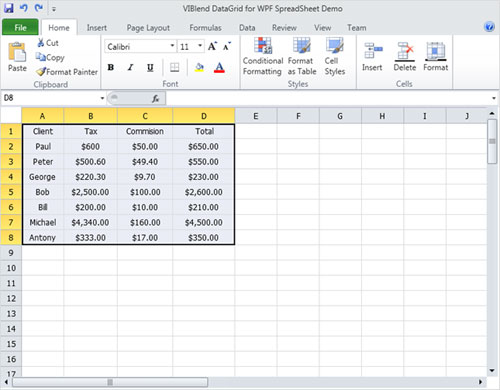This screenshot has height=390, width=500.
Task: Expand the font size dropdown arrow
Action: [200, 46]
